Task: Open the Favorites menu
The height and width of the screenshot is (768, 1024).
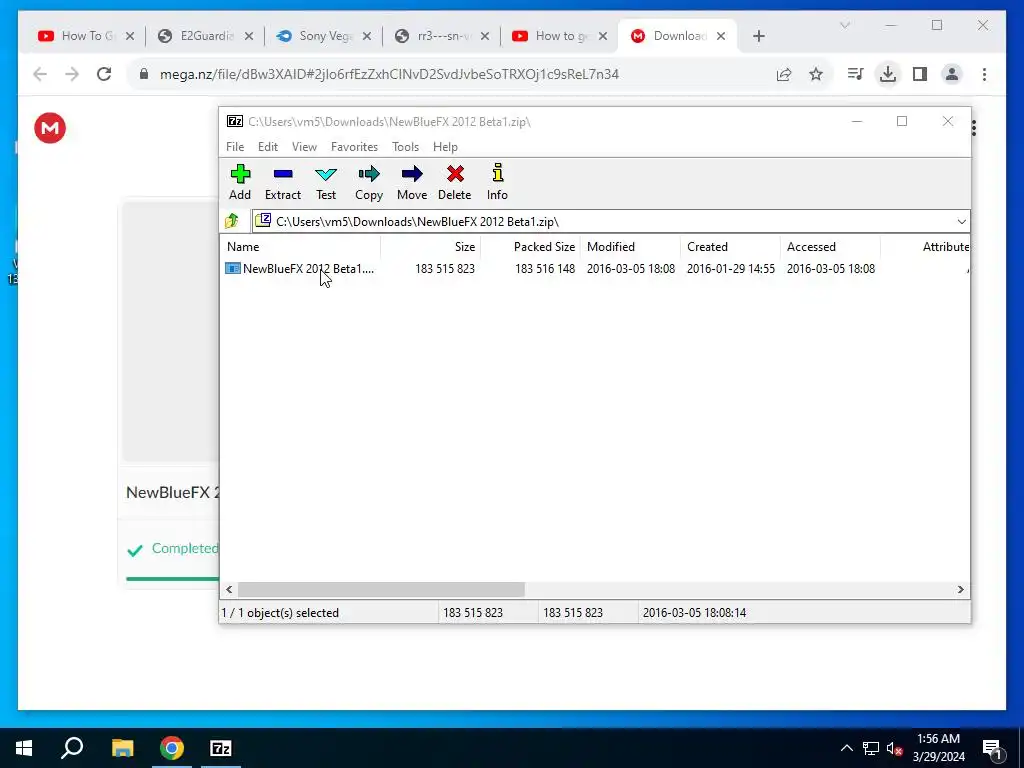Action: point(354,147)
